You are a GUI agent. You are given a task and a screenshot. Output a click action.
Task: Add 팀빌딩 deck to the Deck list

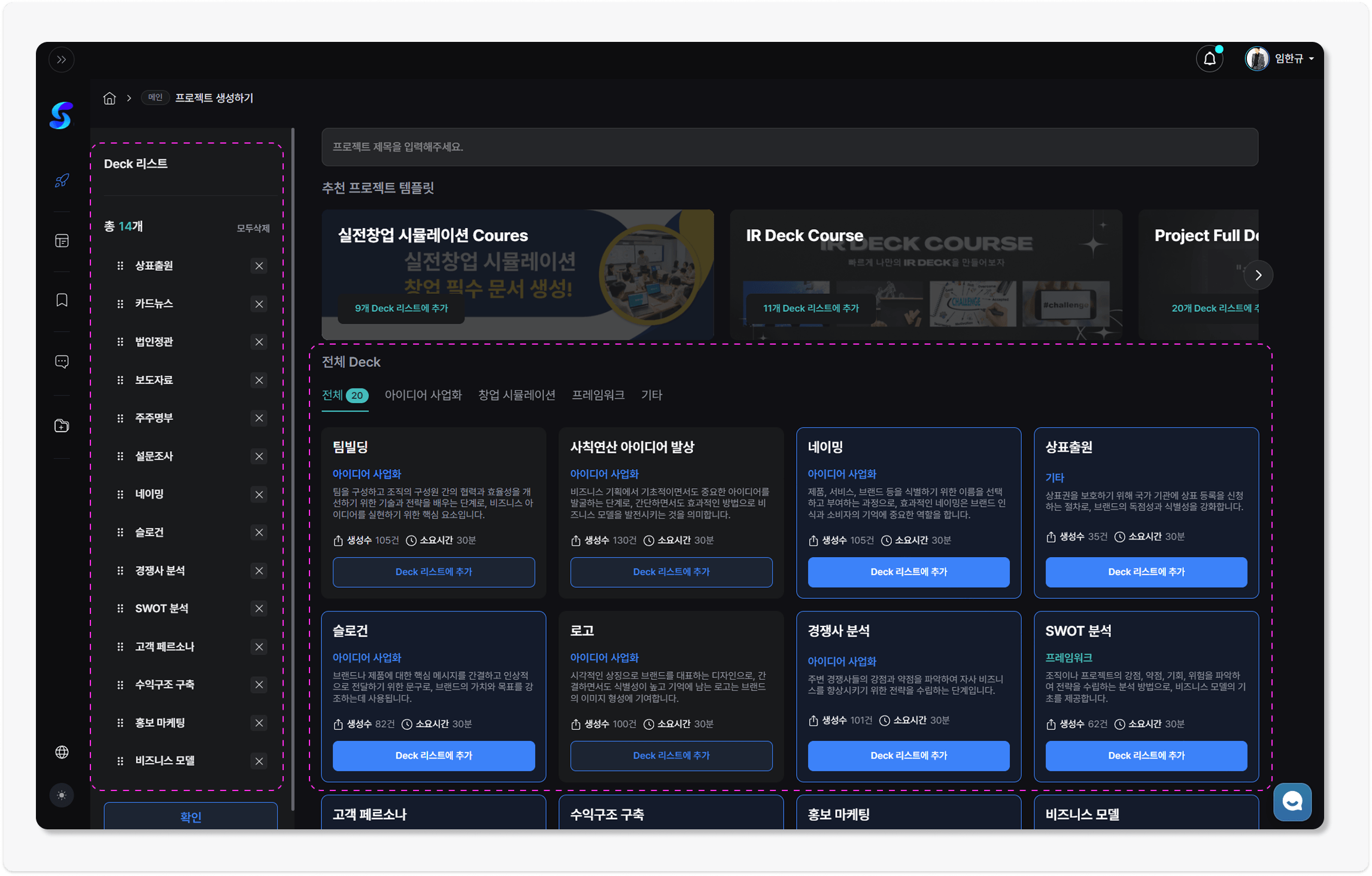pyautogui.click(x=433, y=571)
